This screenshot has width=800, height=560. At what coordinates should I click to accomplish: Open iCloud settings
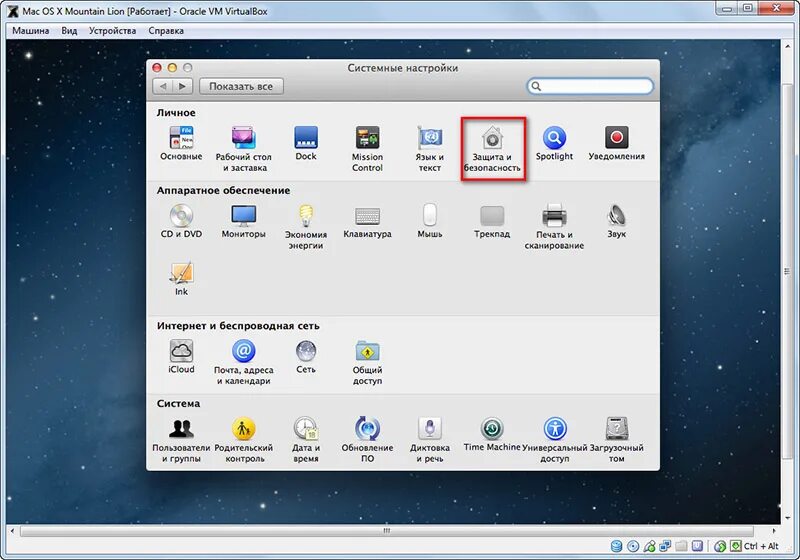pyautogui.click(x=181, y=357)
